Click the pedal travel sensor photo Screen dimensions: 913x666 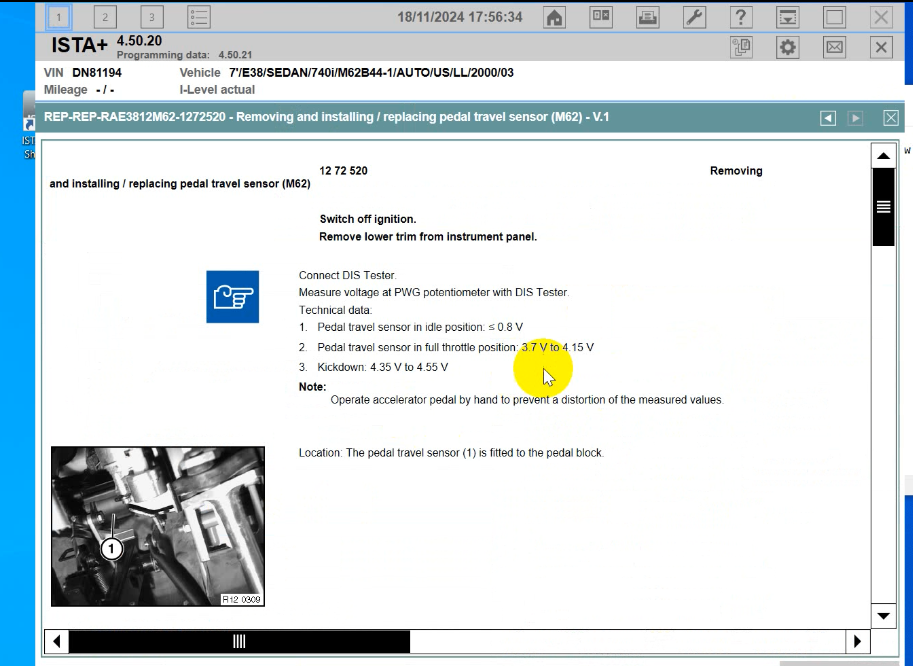(158, 526)
